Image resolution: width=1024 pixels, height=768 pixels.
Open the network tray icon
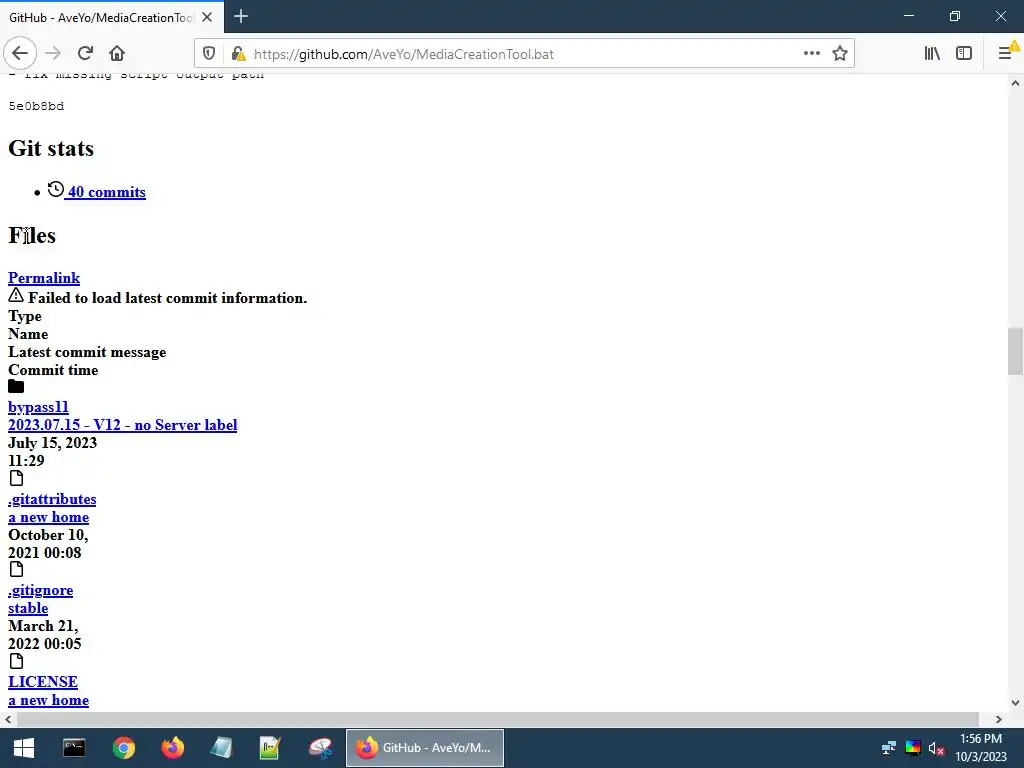click(x=888, y=748)
